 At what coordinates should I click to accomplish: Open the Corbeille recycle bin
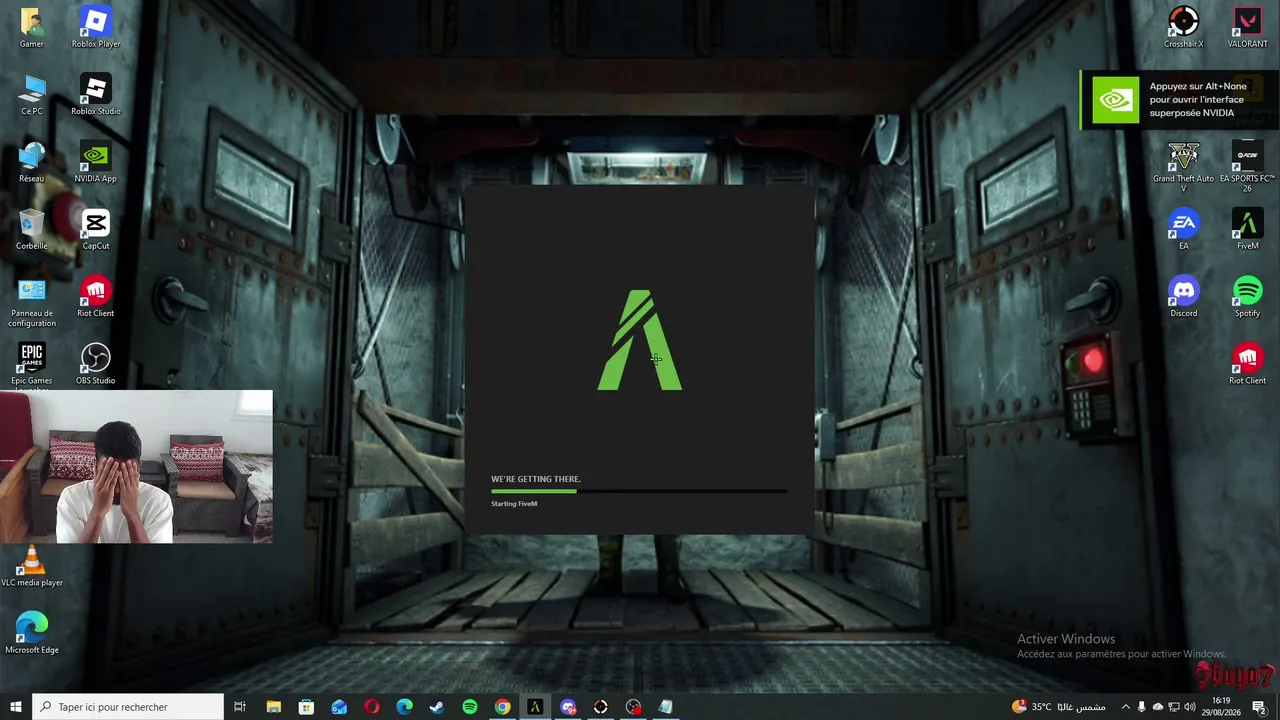point(32,229)
